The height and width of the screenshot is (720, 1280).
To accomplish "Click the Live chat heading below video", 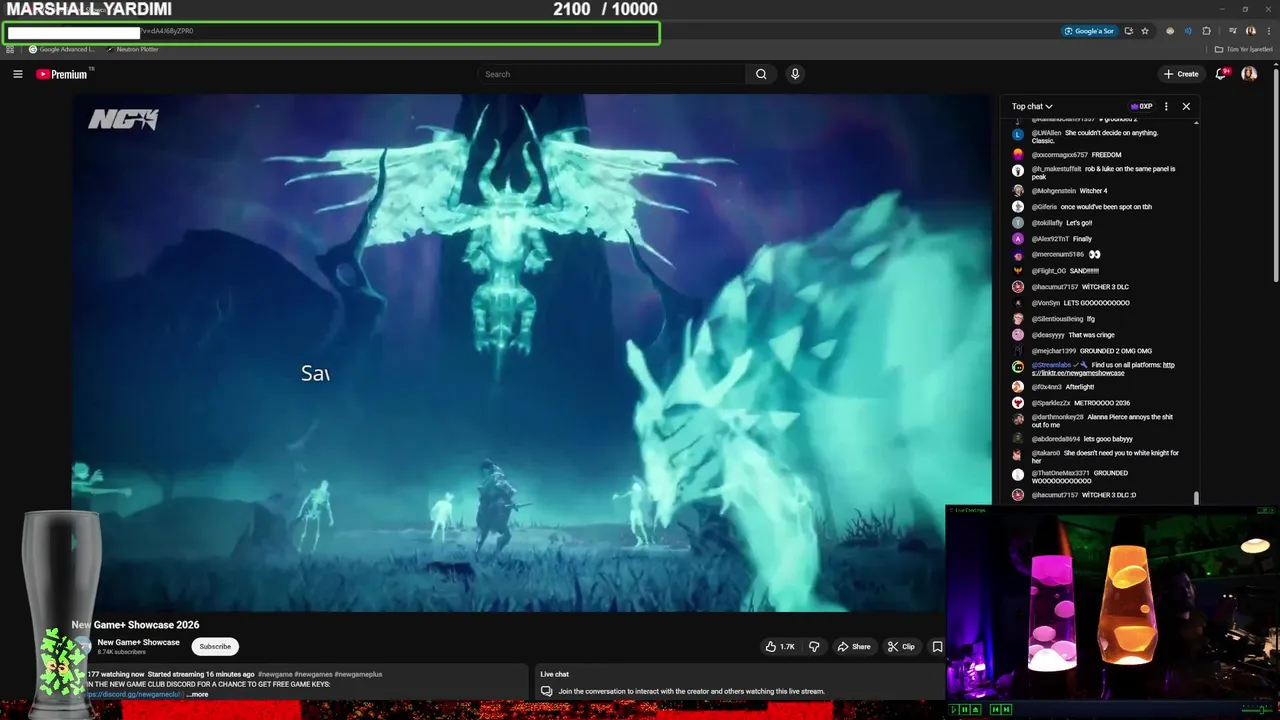I will [x=555, y=674].
